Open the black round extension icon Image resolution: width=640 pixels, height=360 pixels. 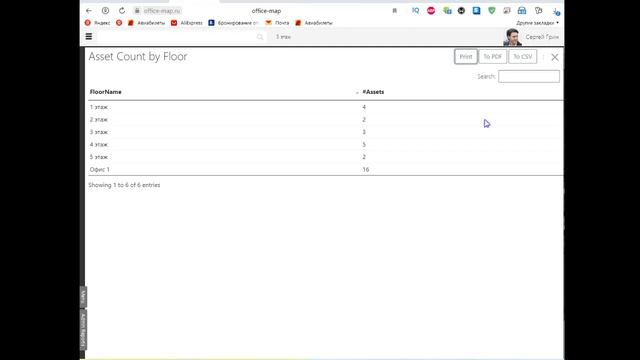pos(461,11)
